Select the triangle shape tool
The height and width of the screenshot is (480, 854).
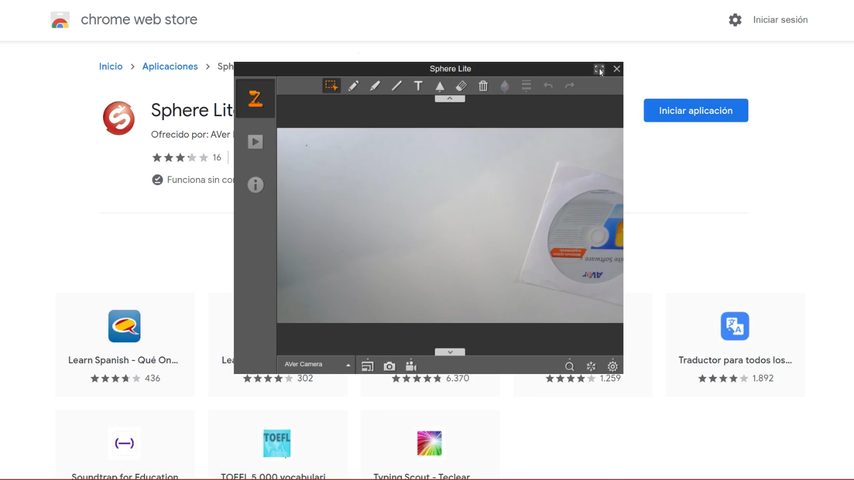440,86
